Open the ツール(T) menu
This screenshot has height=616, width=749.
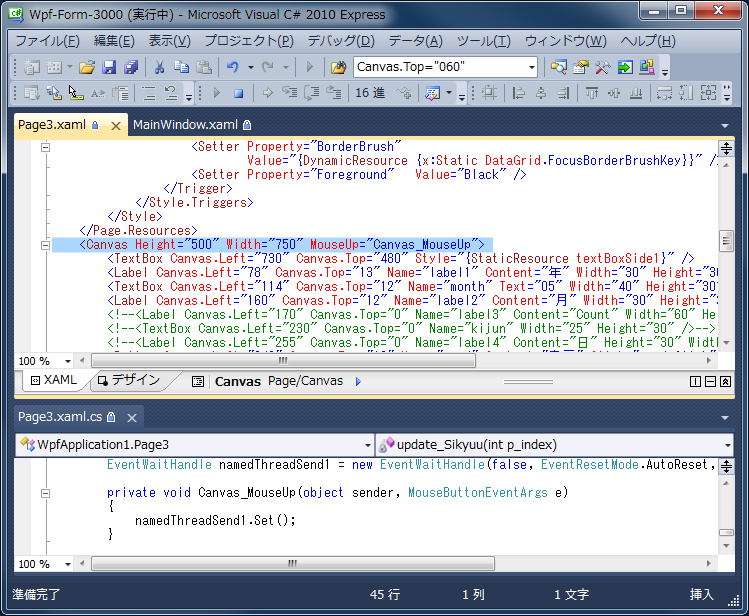click(x=483, y=41)
